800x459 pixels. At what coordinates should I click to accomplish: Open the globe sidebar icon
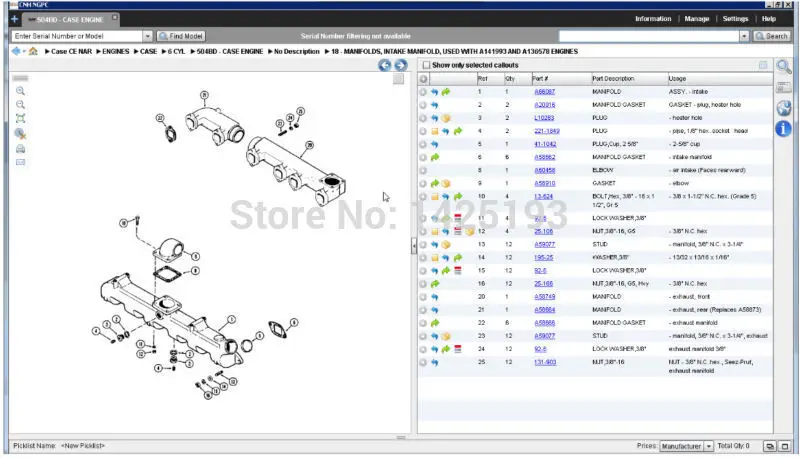point(783,108)
